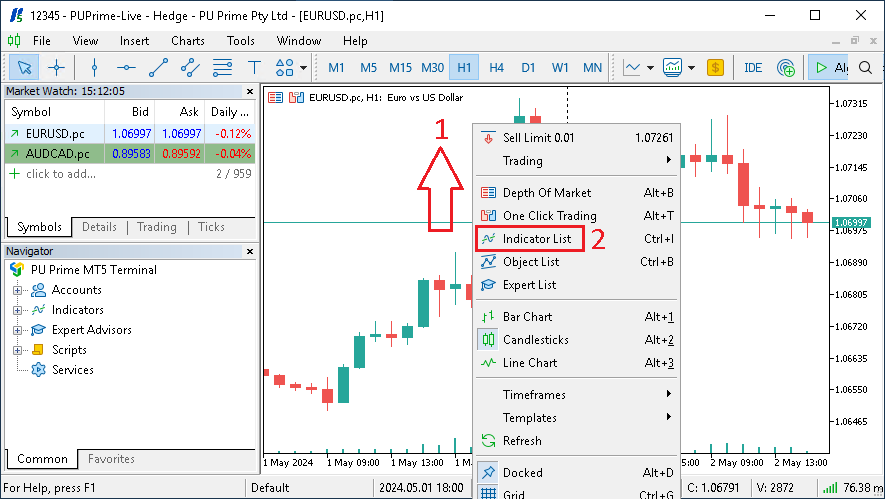Open Timeframes submenu in context menu
This screenshot has height=499, width=885.
pos(576,395)
